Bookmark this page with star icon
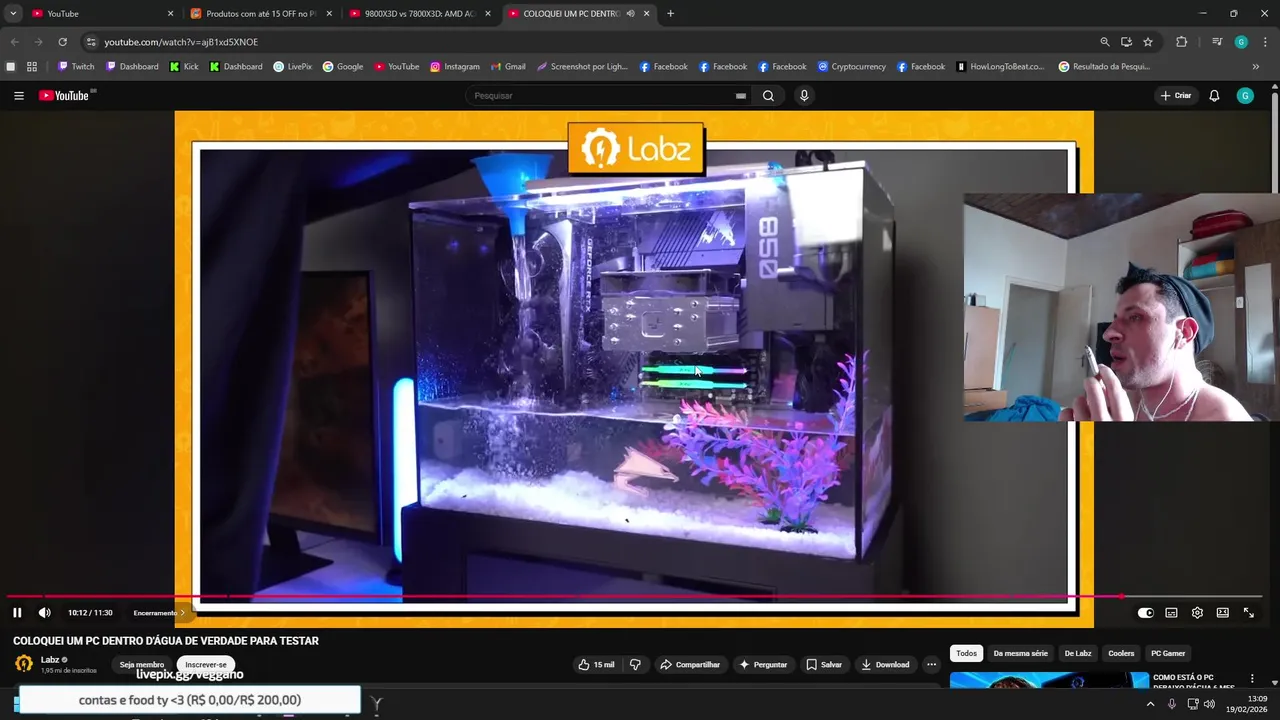The image size is (1280, 720). click(1148, 42)
